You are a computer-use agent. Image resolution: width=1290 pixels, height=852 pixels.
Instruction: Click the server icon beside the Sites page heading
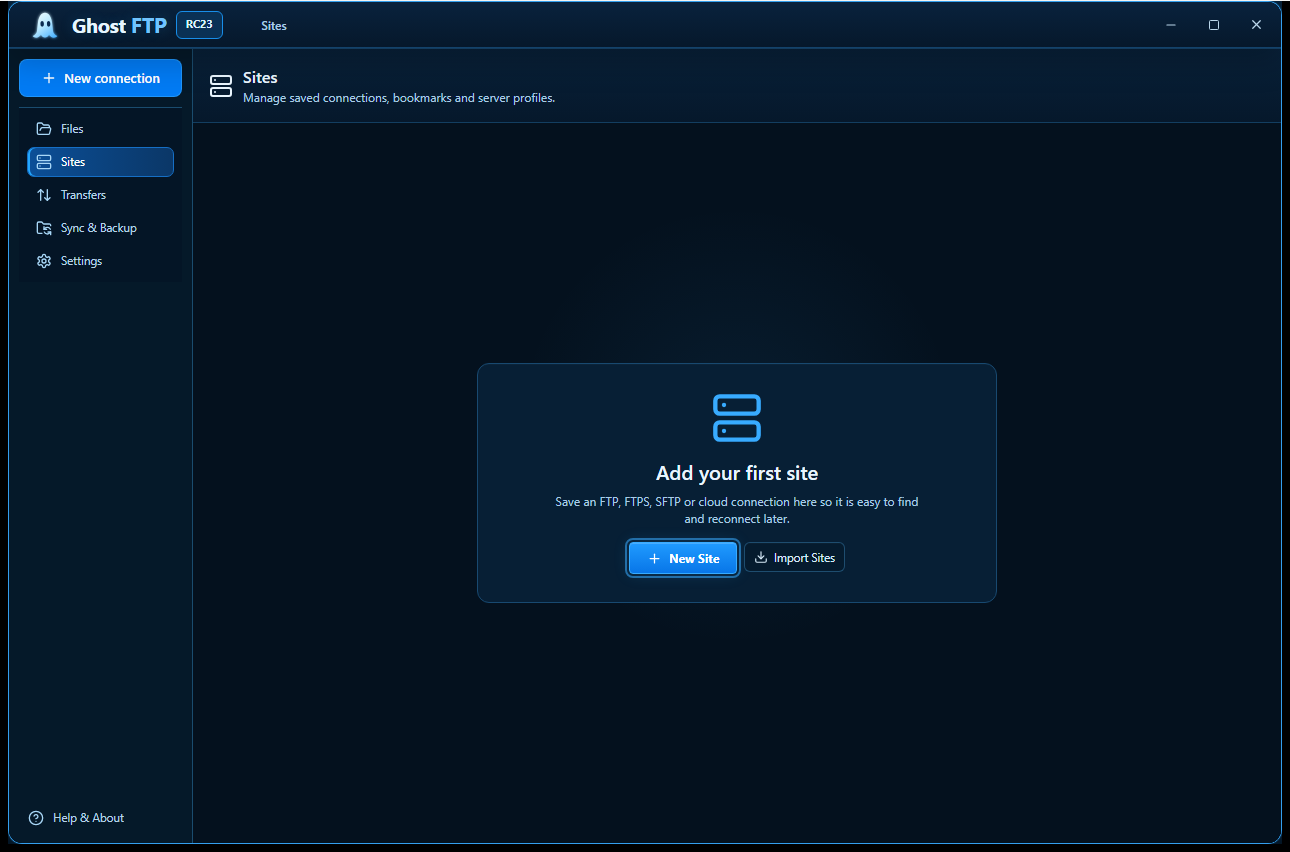pyautogui.click(x=221, y=86)
